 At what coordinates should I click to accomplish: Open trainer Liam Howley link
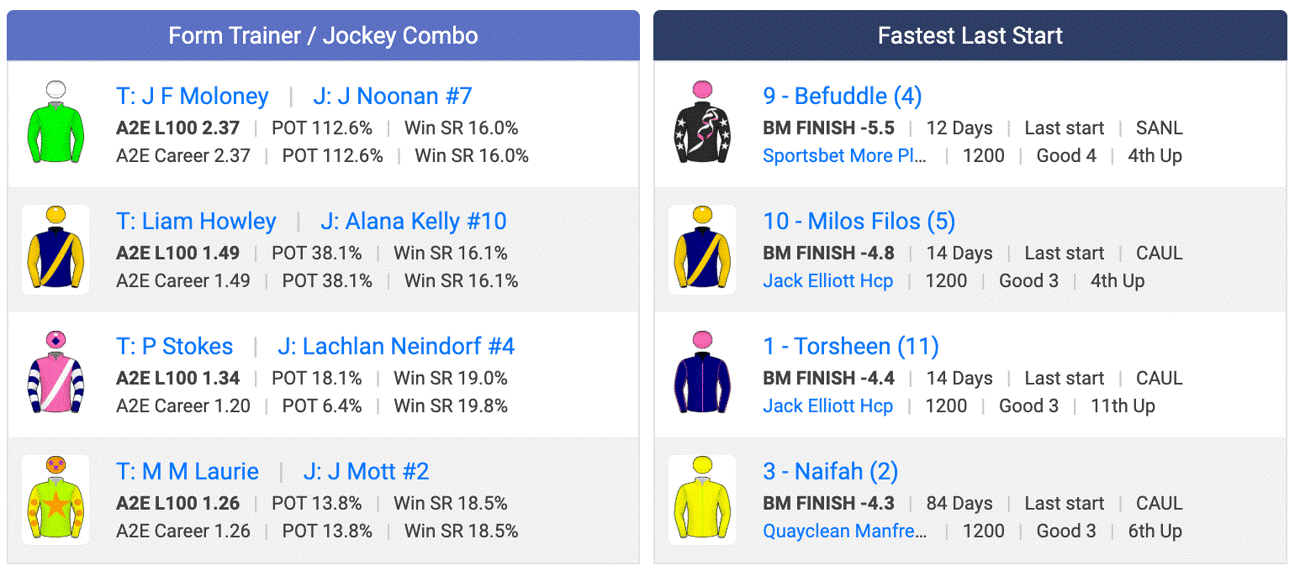point(196,221)
